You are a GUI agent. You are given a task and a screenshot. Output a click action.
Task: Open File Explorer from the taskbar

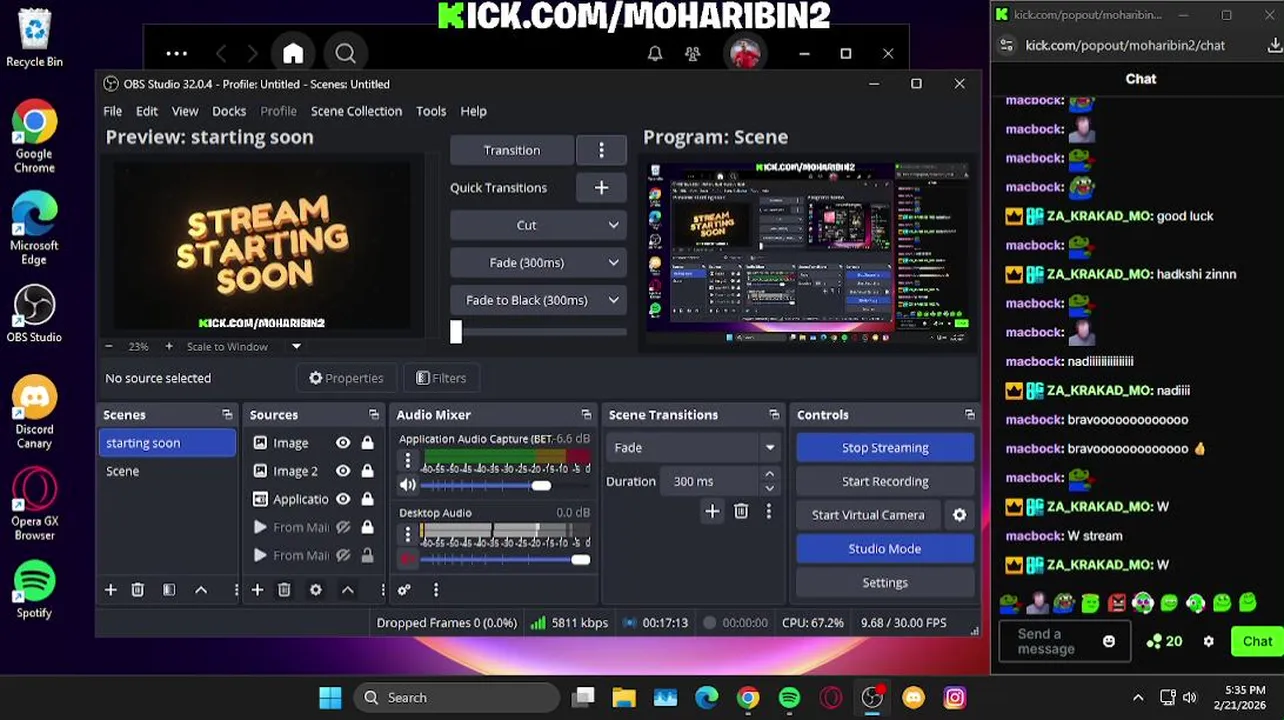pyautogui.click(x=624, y=698)
